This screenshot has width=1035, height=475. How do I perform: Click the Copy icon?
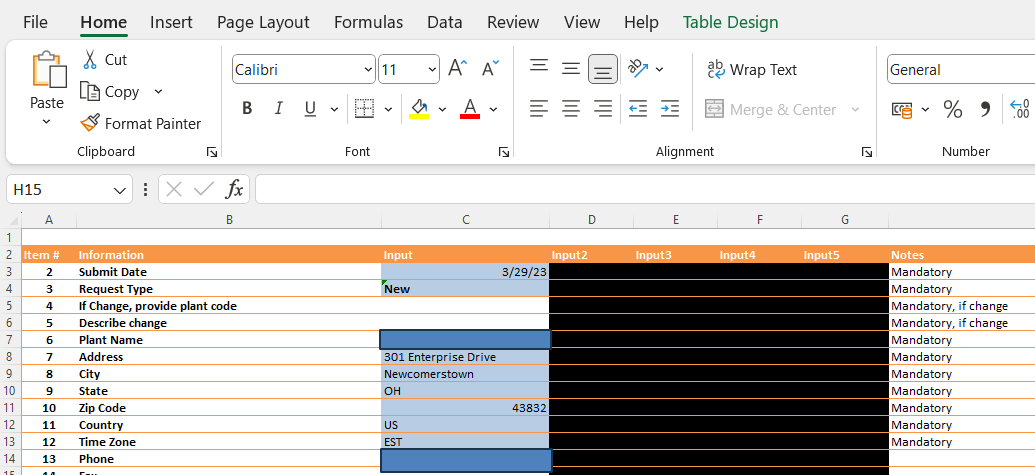pyautogui.click(x=90, y=91)
